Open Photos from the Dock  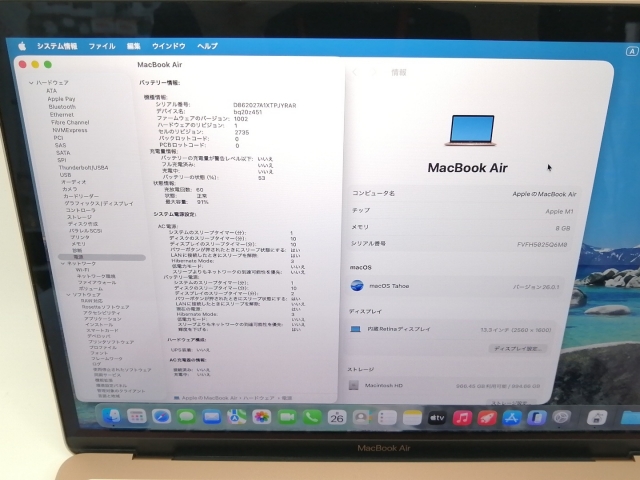[262, 417]
